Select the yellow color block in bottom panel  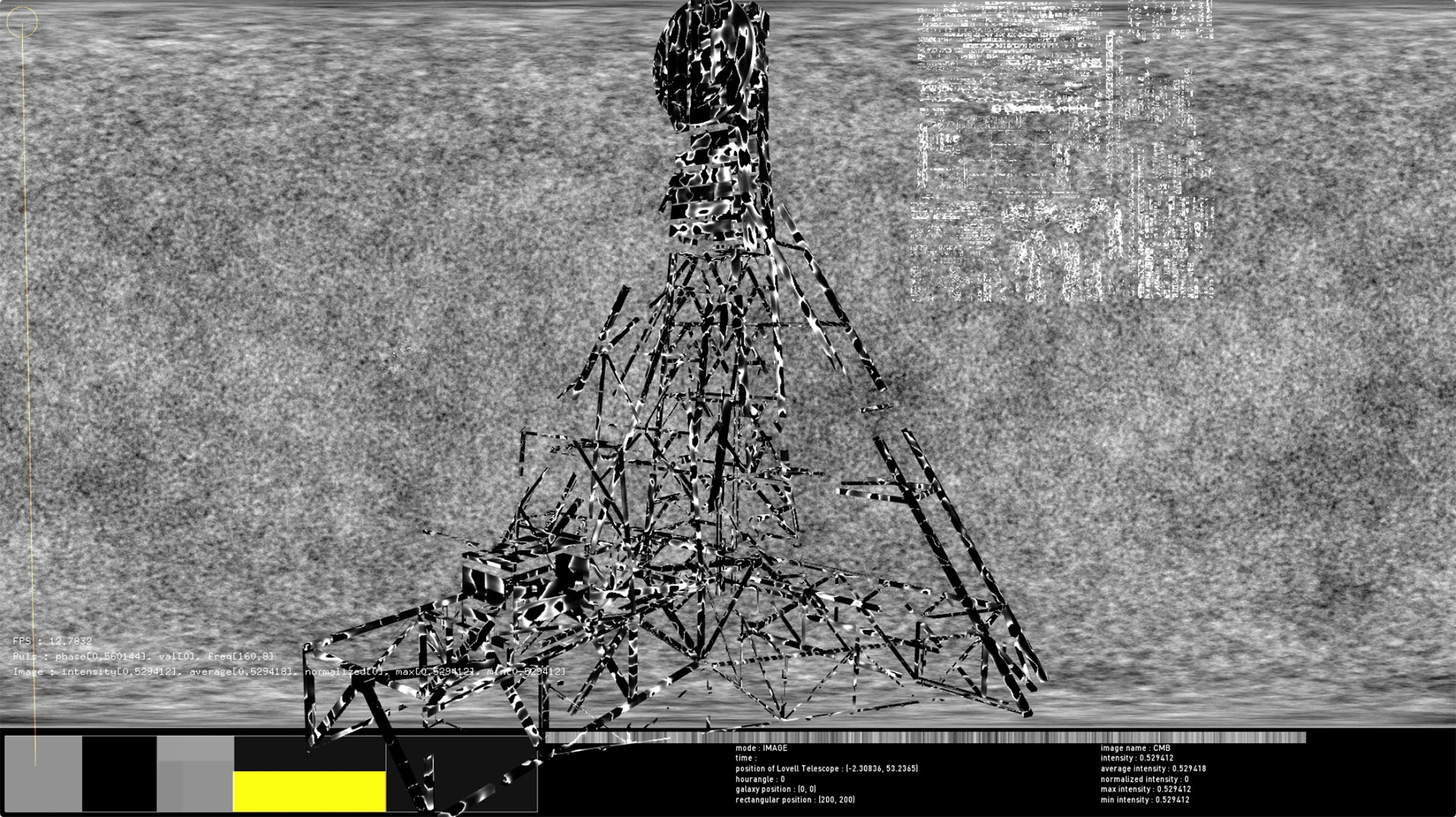[x=309, y=791]
